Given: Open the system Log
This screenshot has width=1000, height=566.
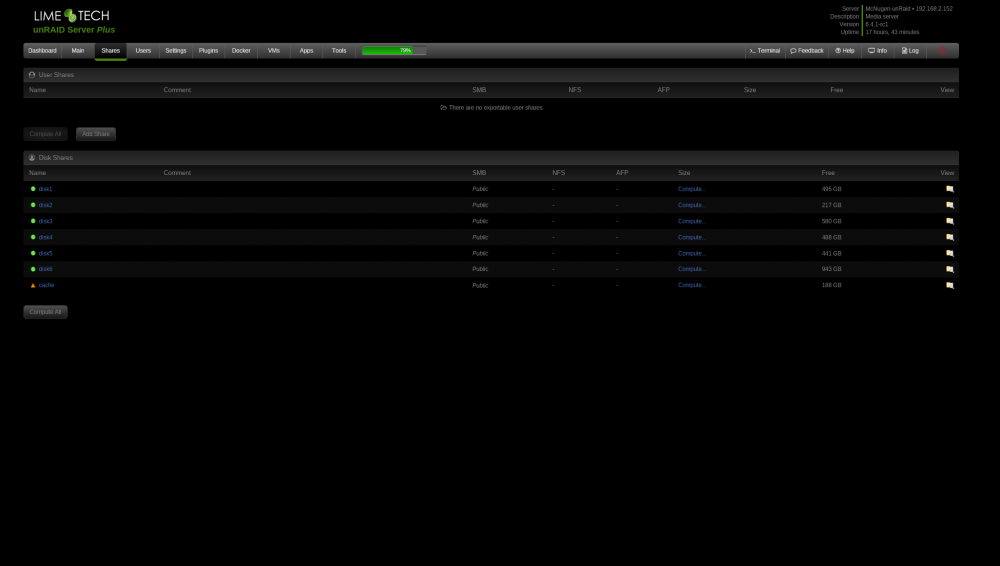Looking at the screenshot, I should click(x=910, y=50).
